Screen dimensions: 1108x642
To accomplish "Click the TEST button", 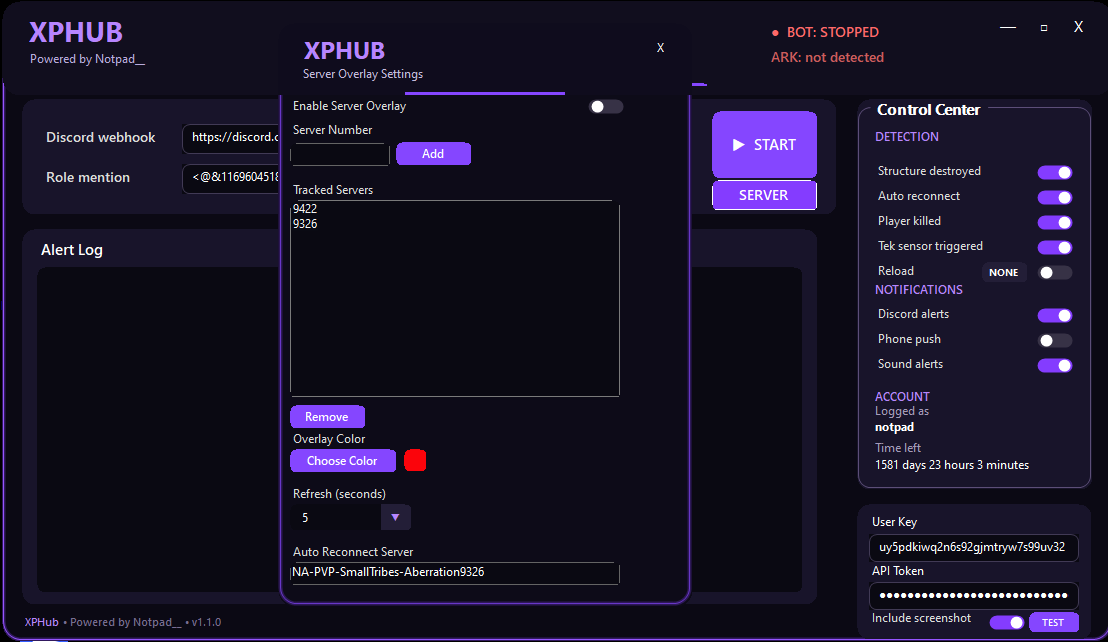I will point(1053,622).
